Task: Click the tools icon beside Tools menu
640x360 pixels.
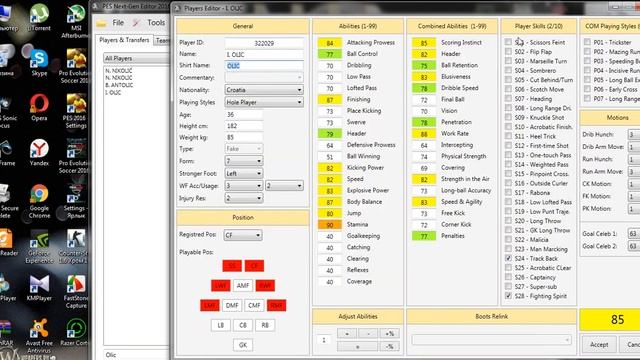Action: pyautogui.click(x=136, y=23)
